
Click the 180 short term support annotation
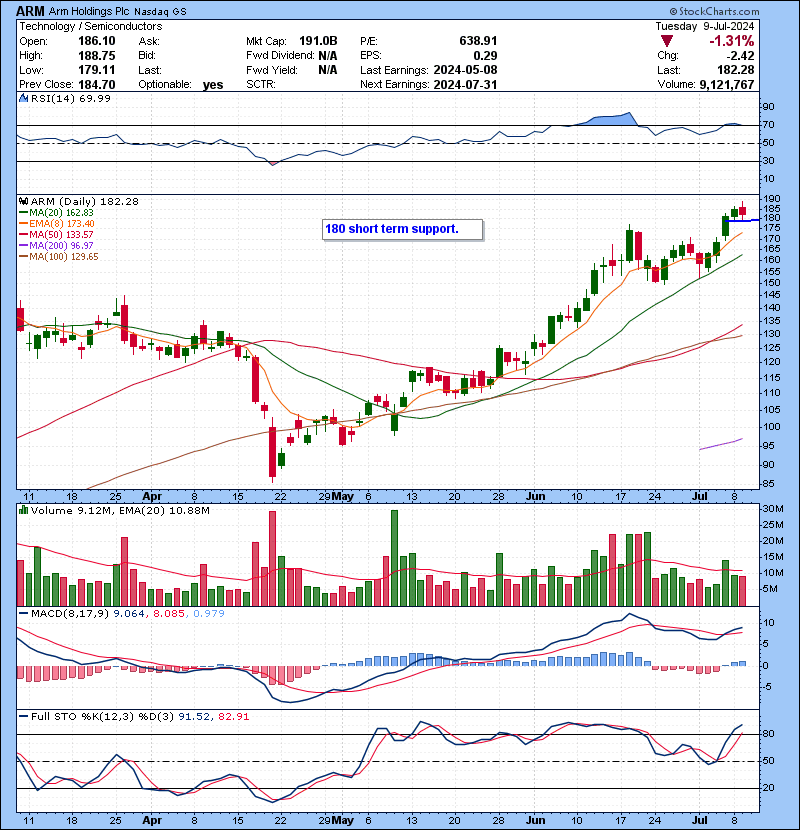(402, 229)
